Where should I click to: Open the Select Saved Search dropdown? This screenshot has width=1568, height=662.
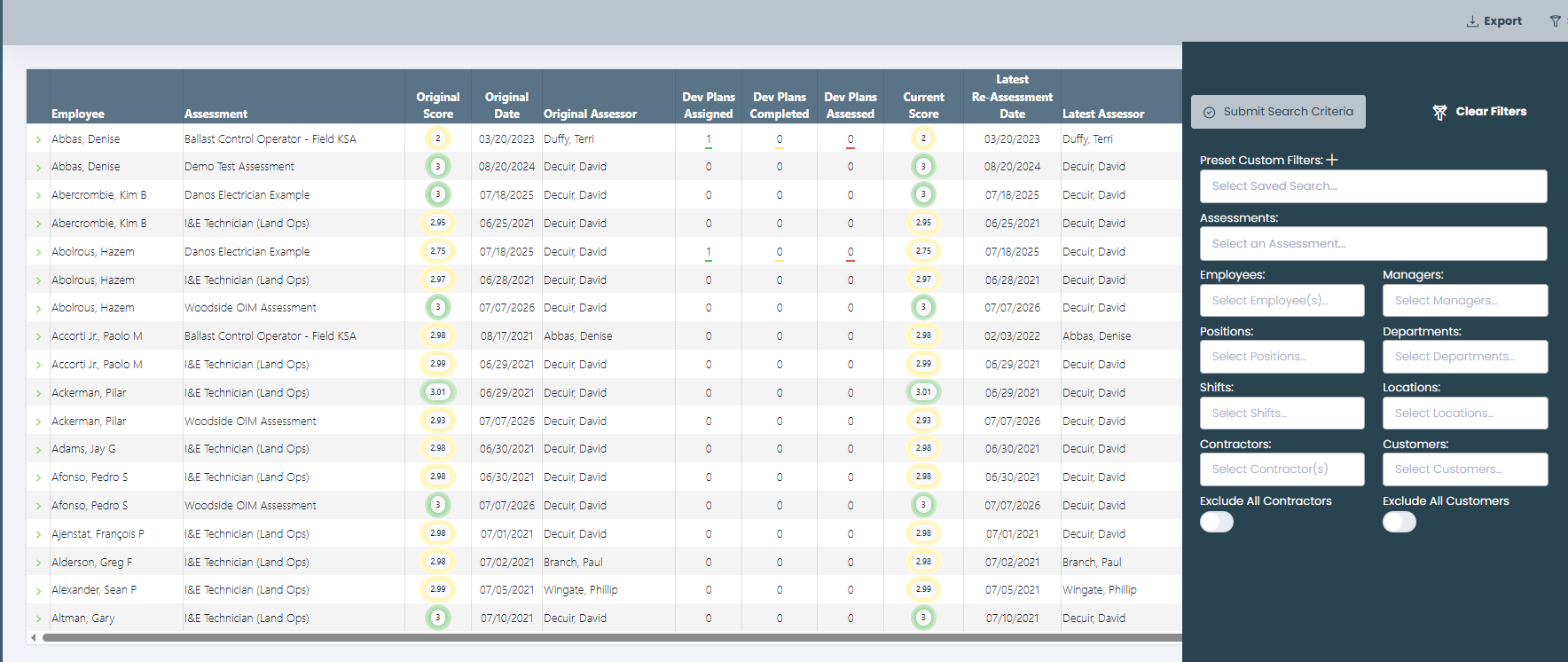[1373, 186]
